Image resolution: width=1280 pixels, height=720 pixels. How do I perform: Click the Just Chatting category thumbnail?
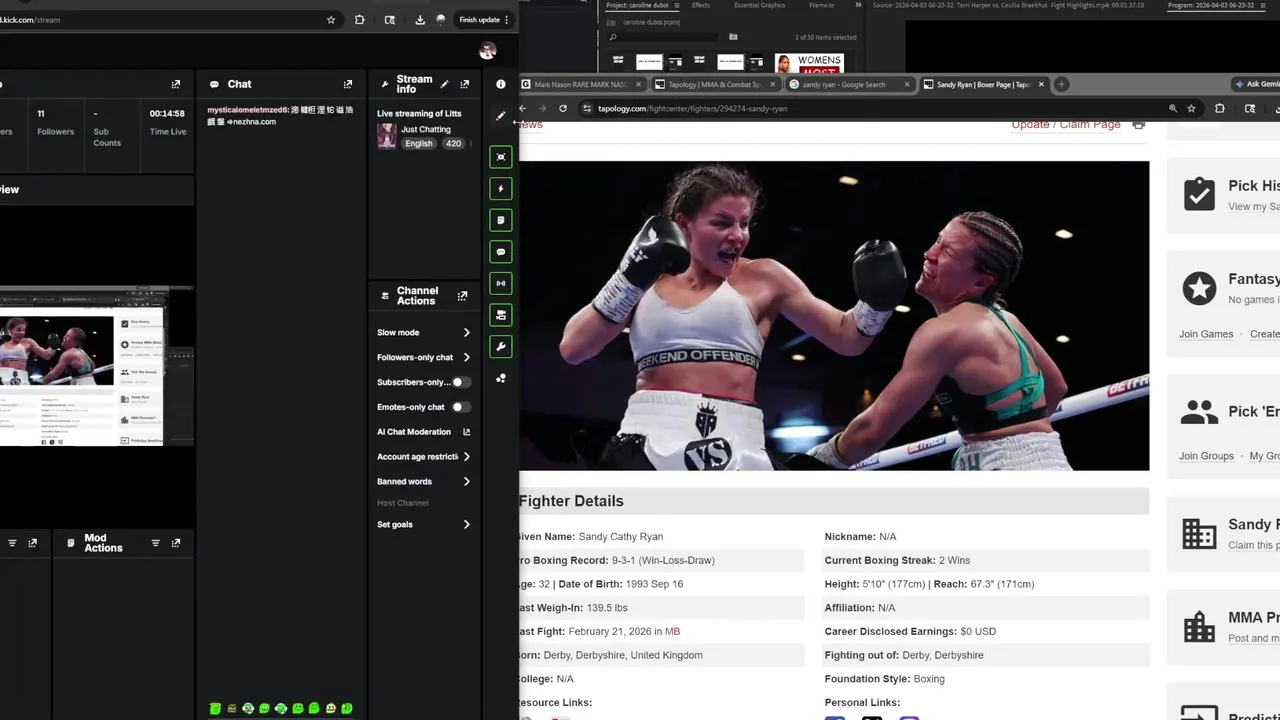click(x=386, y=136)
